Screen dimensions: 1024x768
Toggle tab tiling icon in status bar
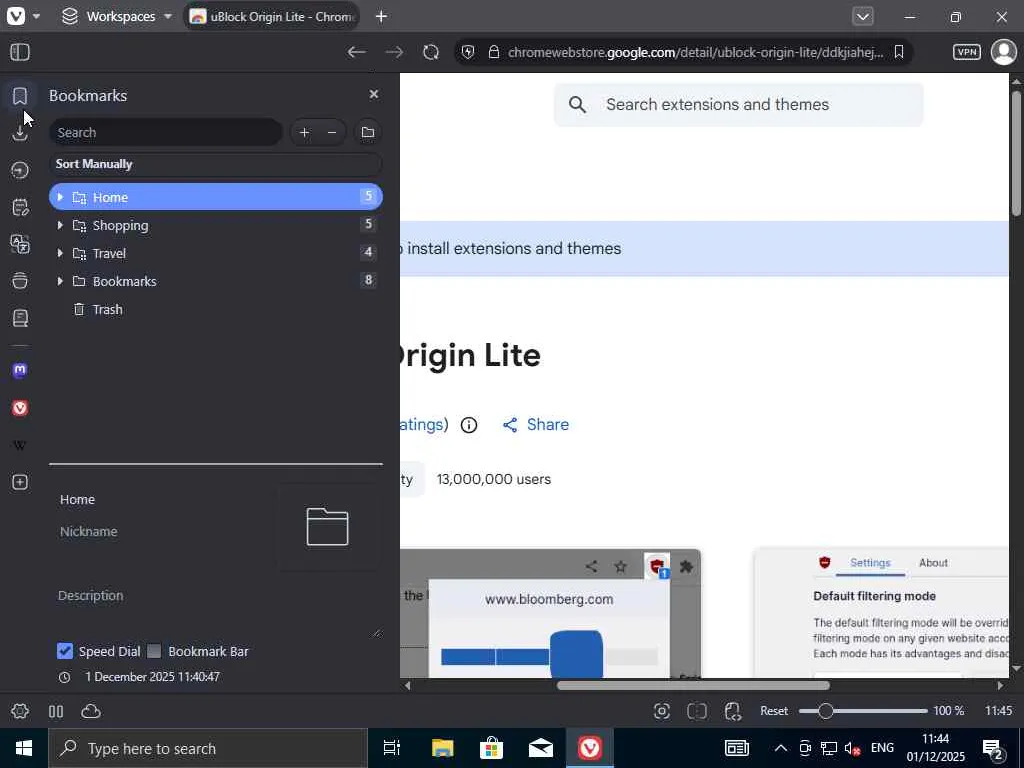tap(56, 711)
